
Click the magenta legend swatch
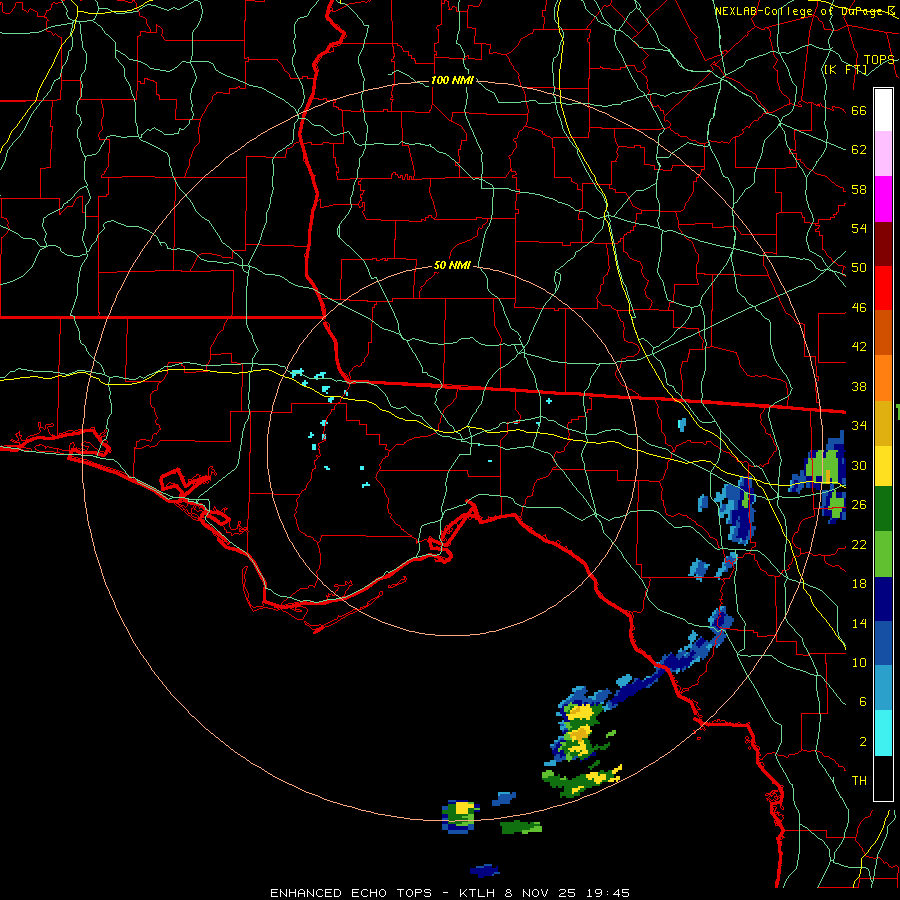(x=883, y=199)
